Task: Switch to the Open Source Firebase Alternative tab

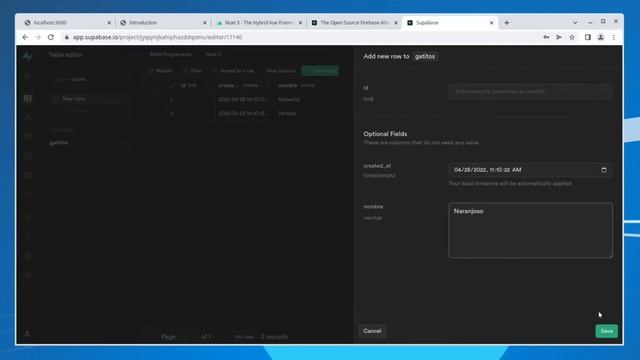Action: point(354,23)
